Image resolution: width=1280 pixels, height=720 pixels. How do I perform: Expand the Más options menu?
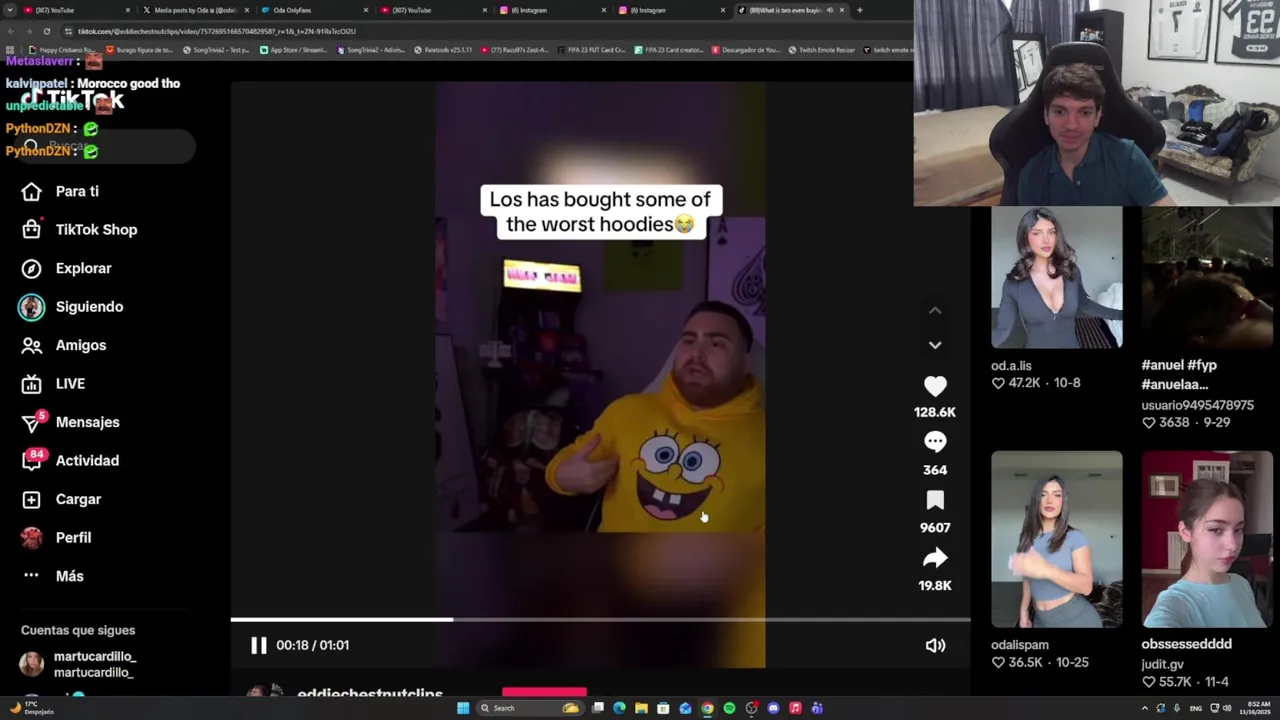pyautogui.click(x=53, y=576)
